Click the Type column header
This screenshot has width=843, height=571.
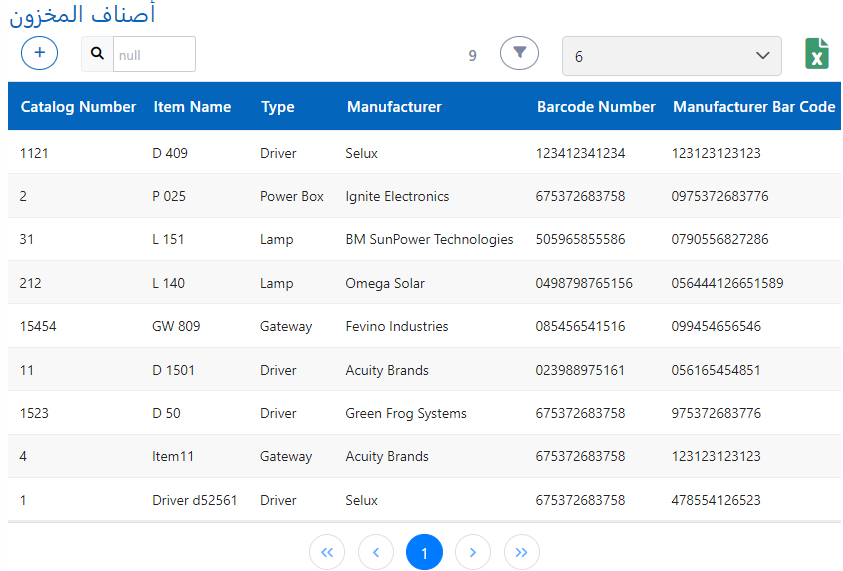277,107
